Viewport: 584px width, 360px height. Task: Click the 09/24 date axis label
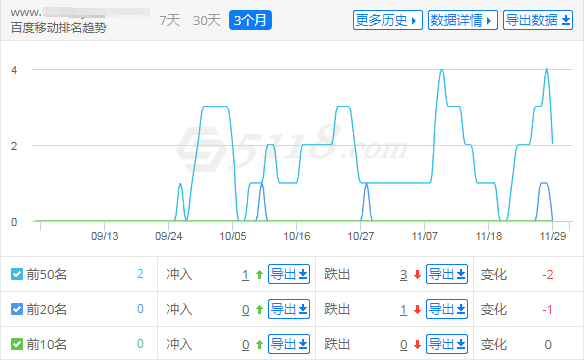pyautogui.click(x=168, y=236)
